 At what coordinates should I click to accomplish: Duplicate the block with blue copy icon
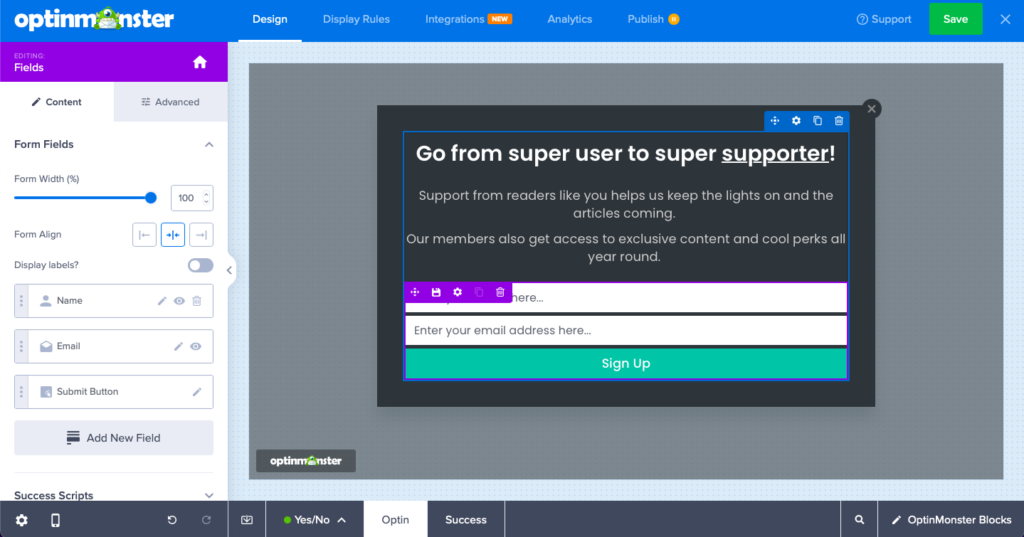(x=818, y=121)
